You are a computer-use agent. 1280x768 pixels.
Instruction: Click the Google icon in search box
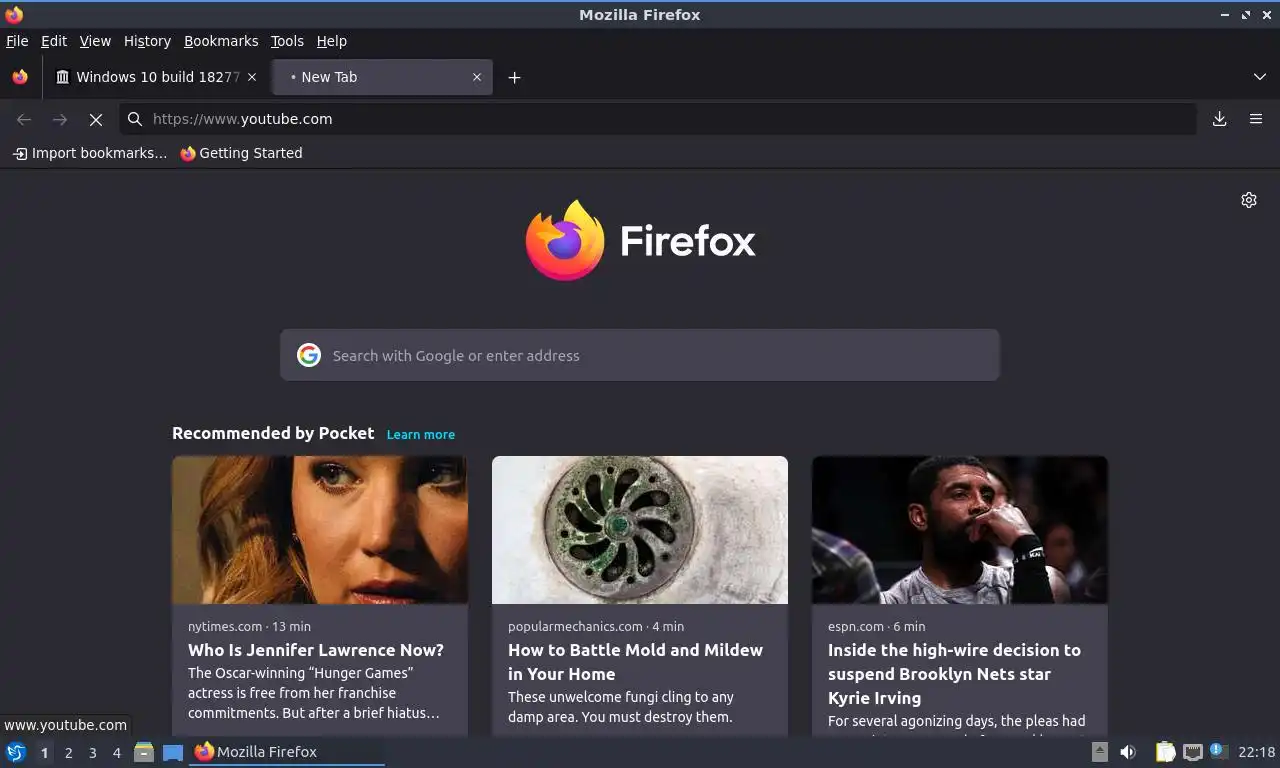tap(309, 355)
